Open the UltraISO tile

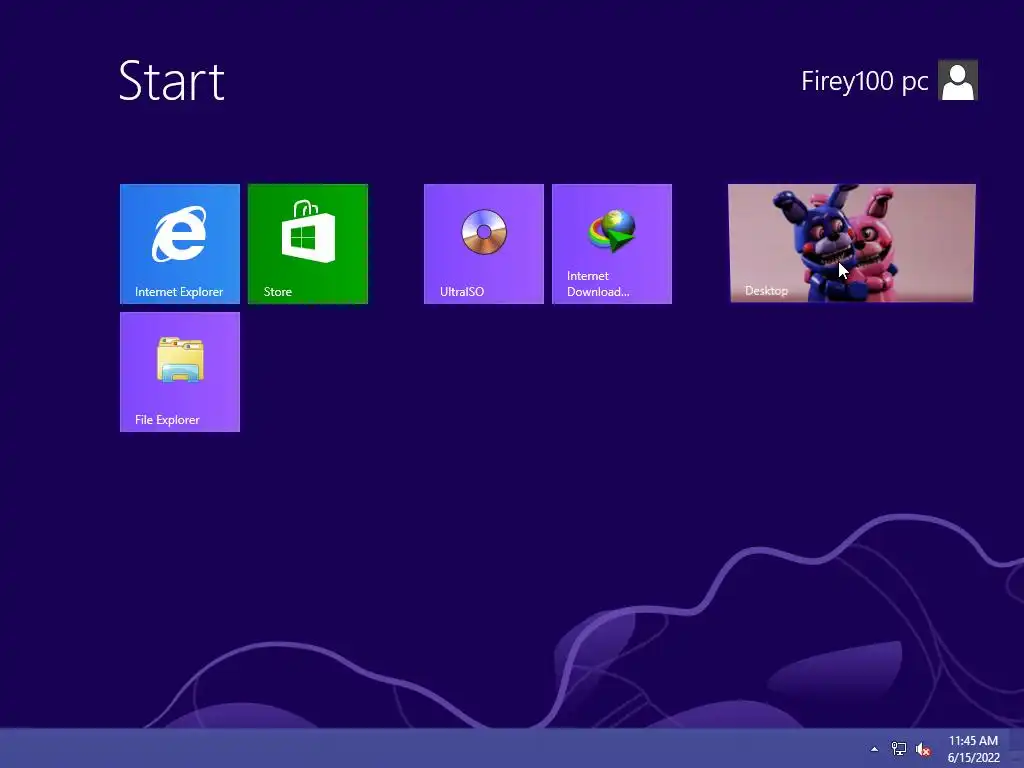click(x=483, y=244)
